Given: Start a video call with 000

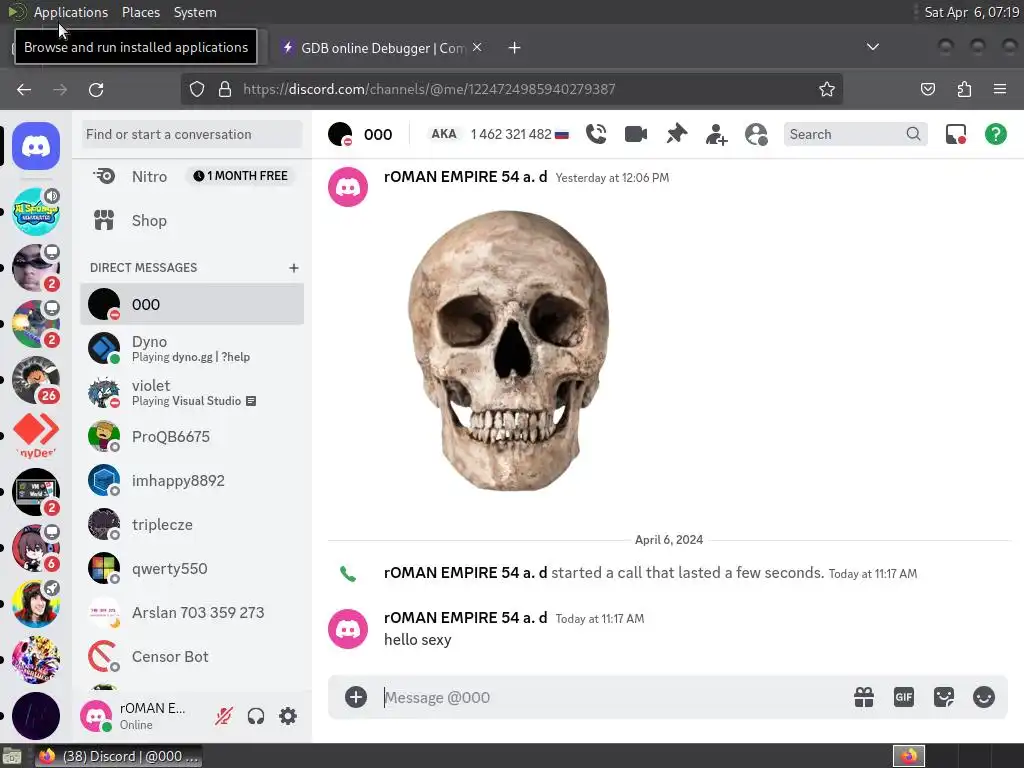Looking at the screenshot, I should pos(635,134).
